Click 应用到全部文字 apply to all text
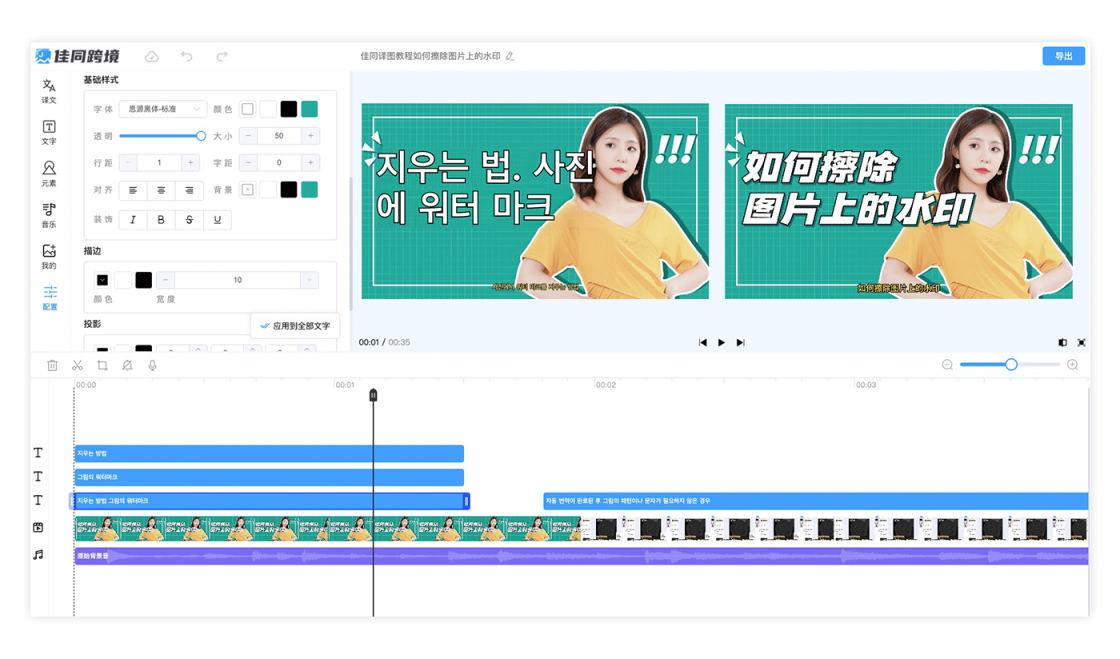 [x=295, y=326]
